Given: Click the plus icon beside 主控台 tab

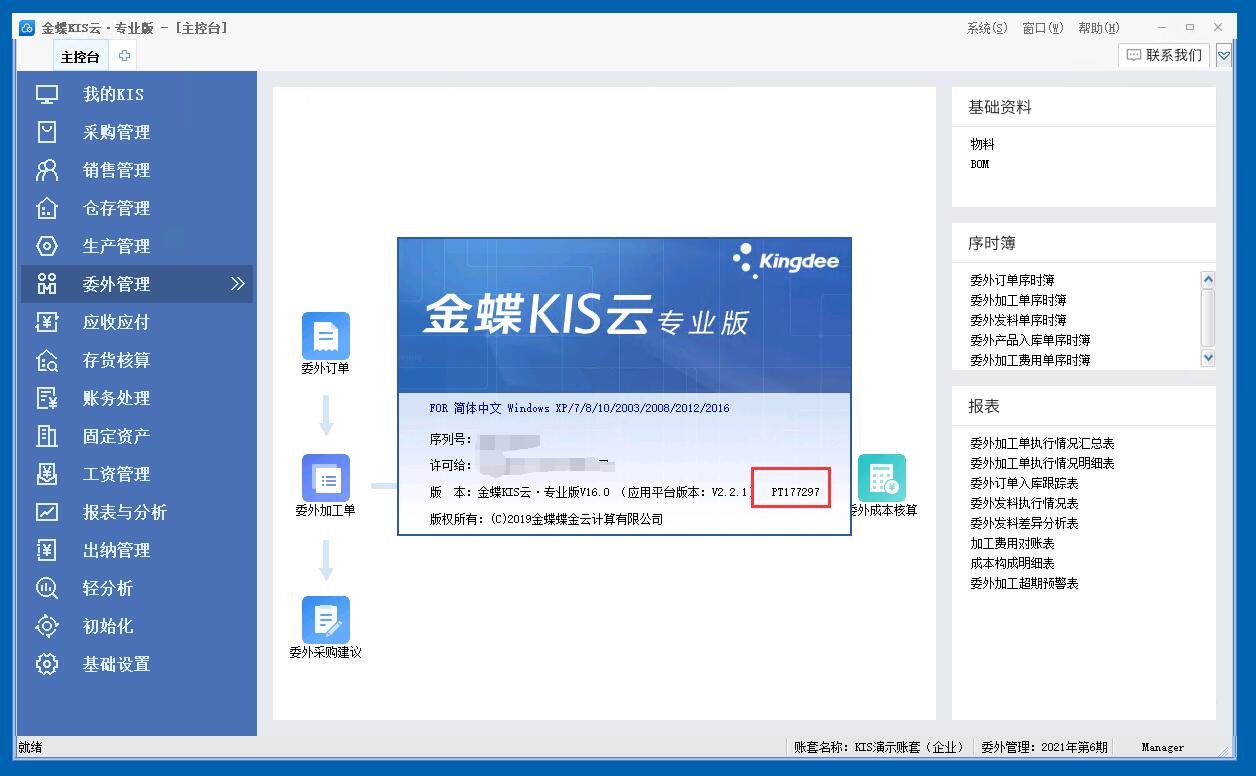Looking at the screenshot, I should click(125, 56).
